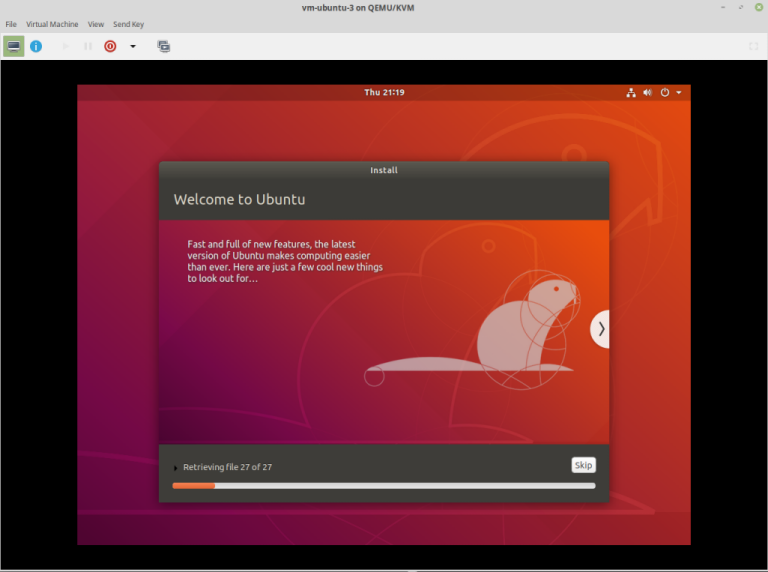The image size is (768, 572).
Task: Open the Thu 21:19 clock calendar
Action: (x=384, y=92)
